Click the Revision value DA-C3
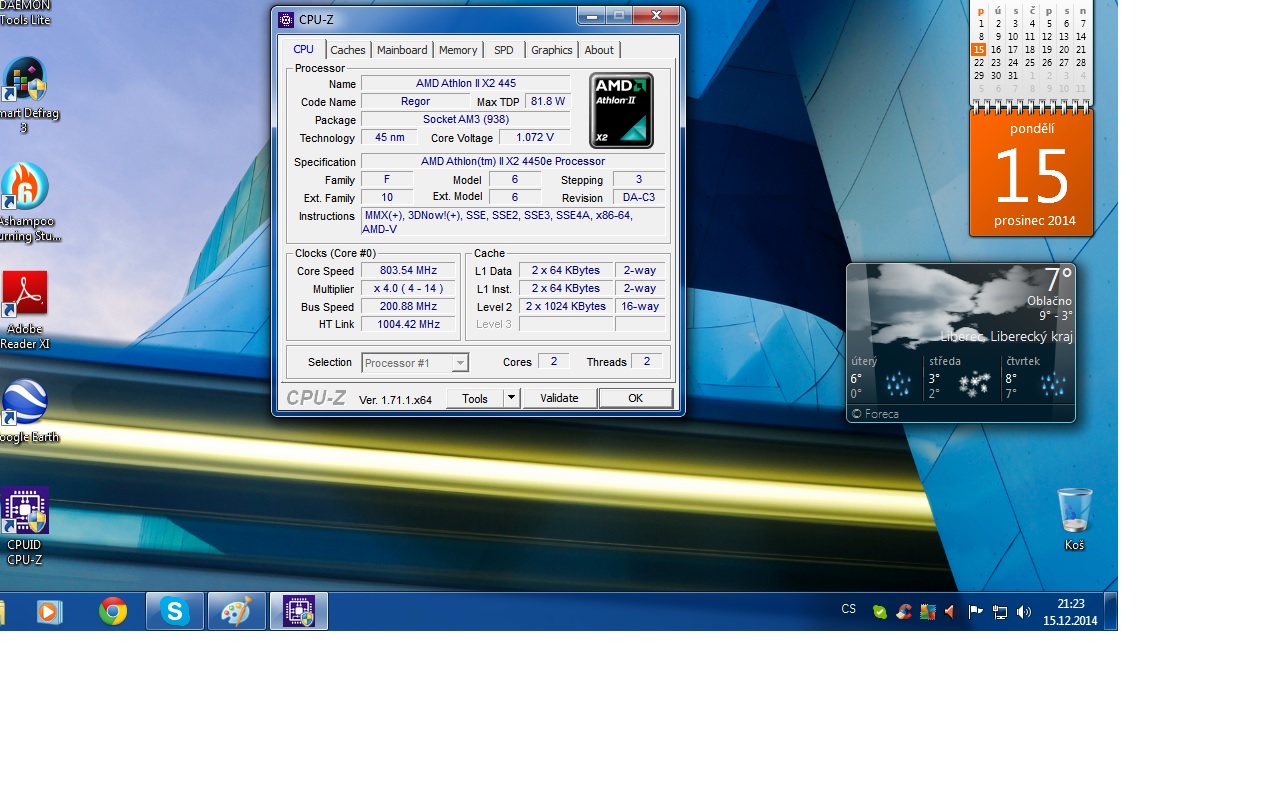 (638, 197)
